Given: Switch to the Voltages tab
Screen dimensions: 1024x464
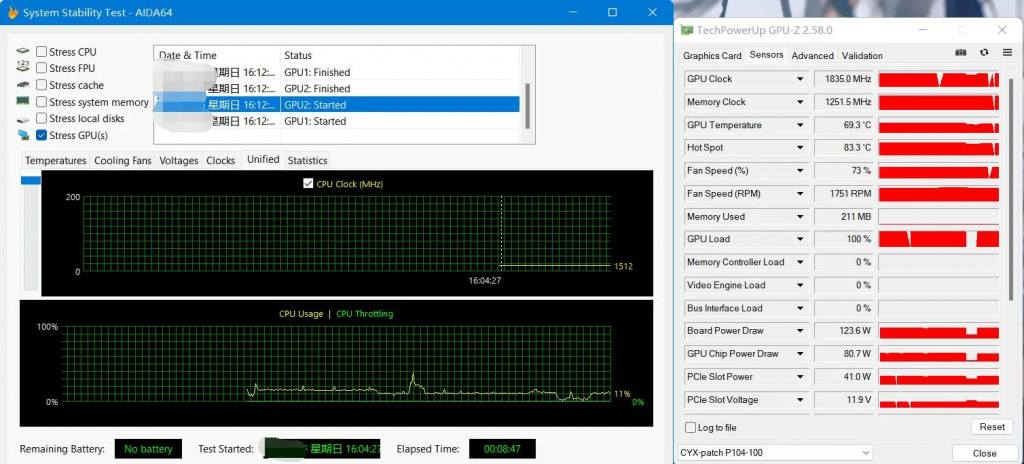Looking at the screenshot, I should 179,160.
